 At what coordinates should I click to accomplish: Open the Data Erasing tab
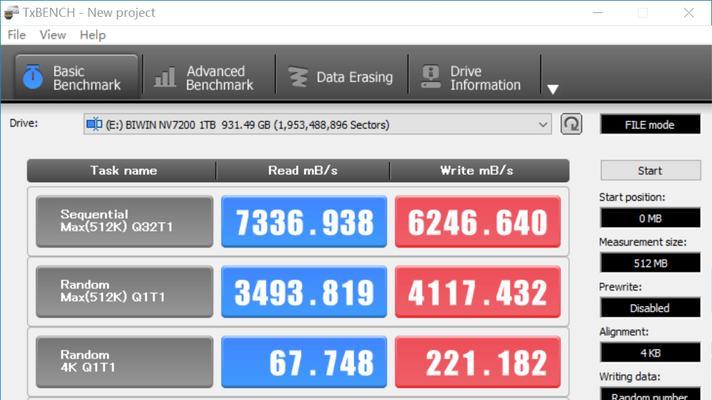[x=341, y=77]
